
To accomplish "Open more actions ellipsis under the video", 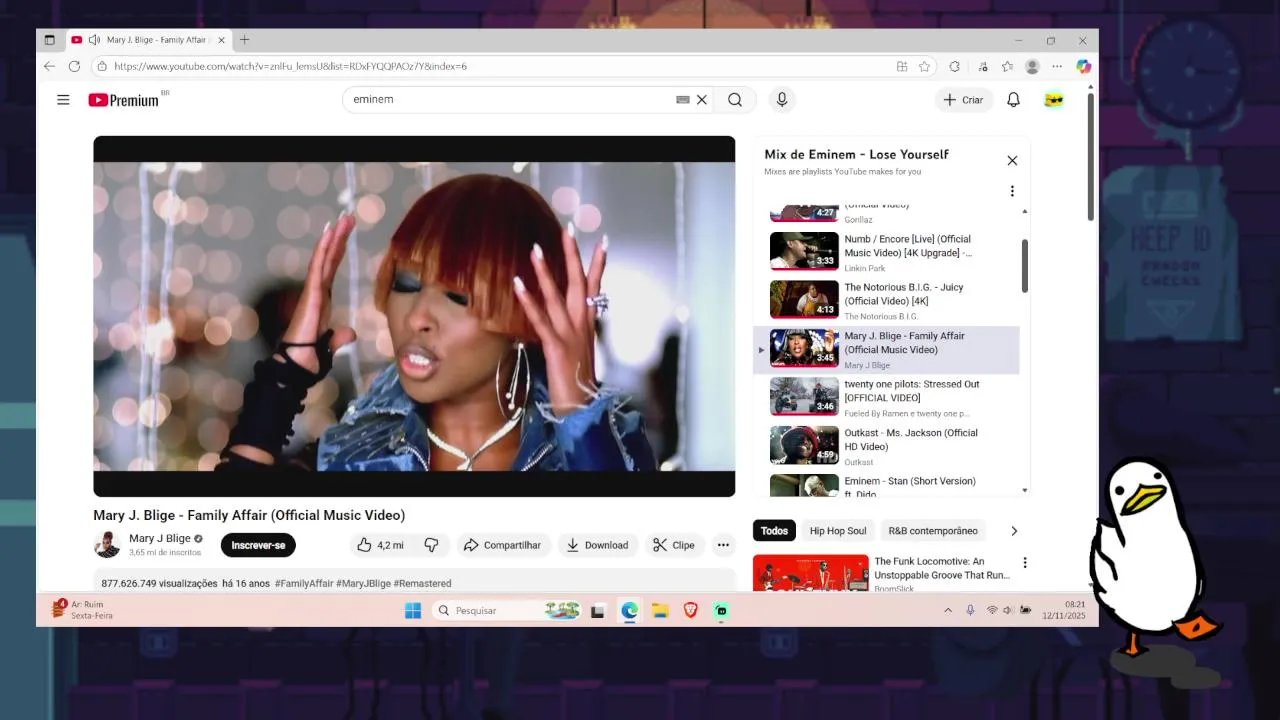I will click(723, 545).
